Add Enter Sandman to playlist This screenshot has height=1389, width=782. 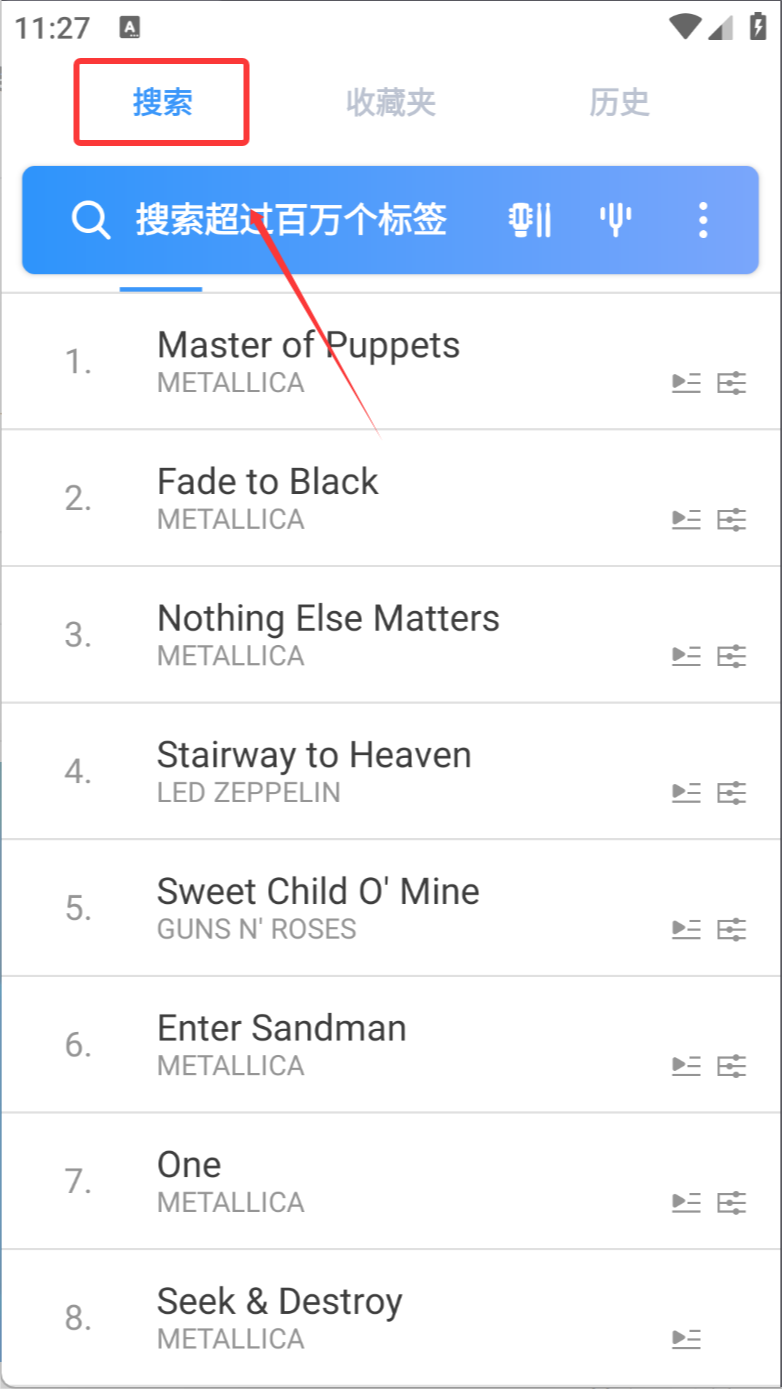click(686, 1066)
